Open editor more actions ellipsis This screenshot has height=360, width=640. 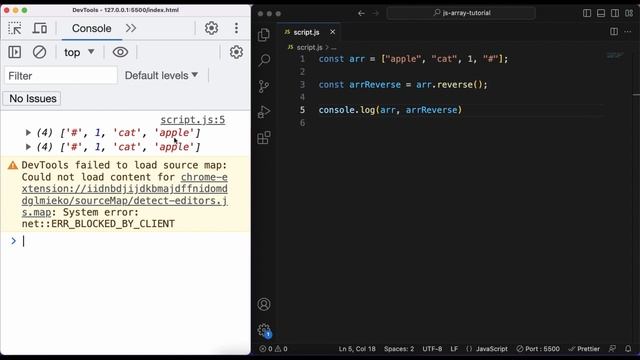tap(628, 31)
